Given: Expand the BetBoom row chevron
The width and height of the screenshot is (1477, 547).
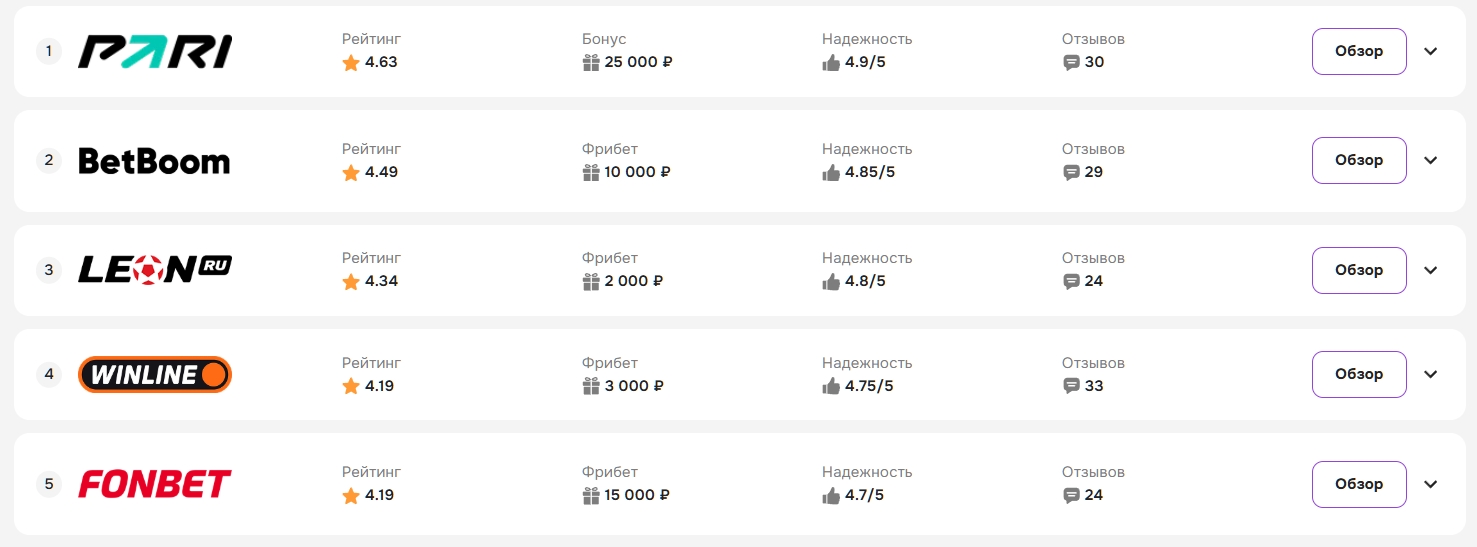Looking at the screenshot, I should (x=1431, y=161).
